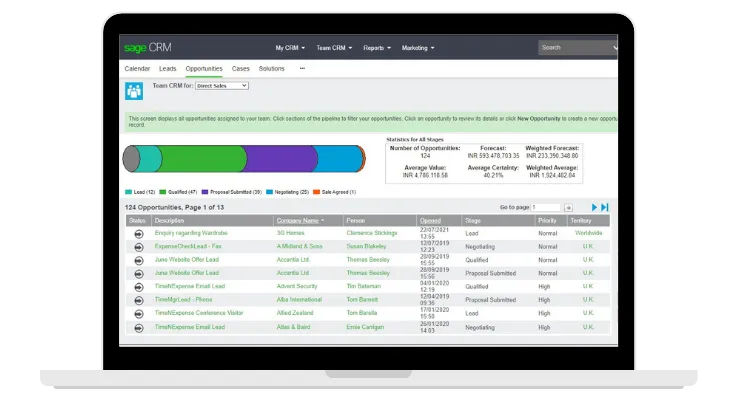
Task: Expand the Search box dropdown arrow
Action: coord(615,47)
